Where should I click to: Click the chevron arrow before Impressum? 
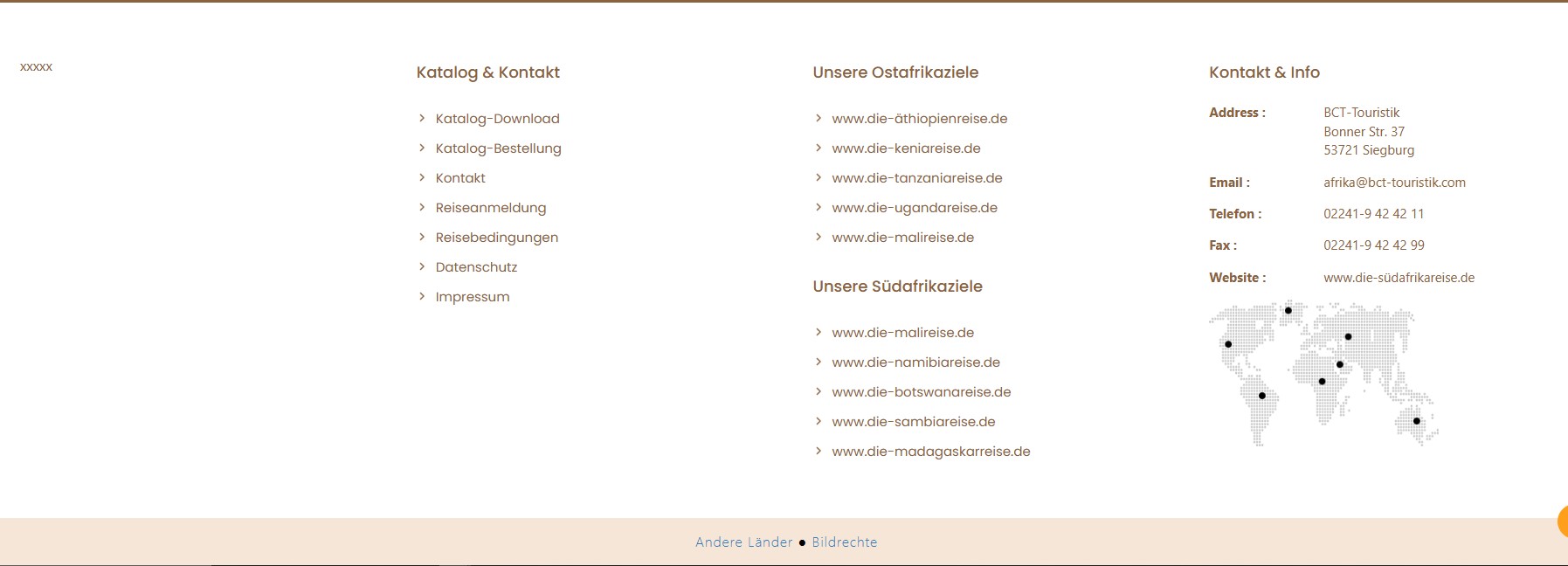(x=422, y=296)
